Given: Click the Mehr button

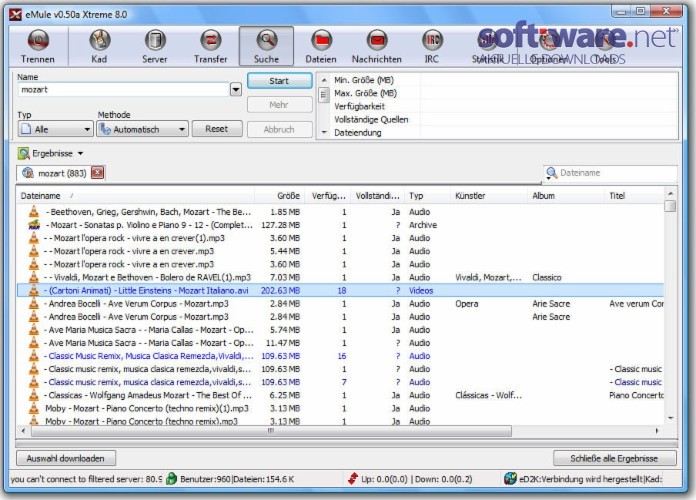Looking at the screenshot, I should pyautogui.click(x=279, y=105).
